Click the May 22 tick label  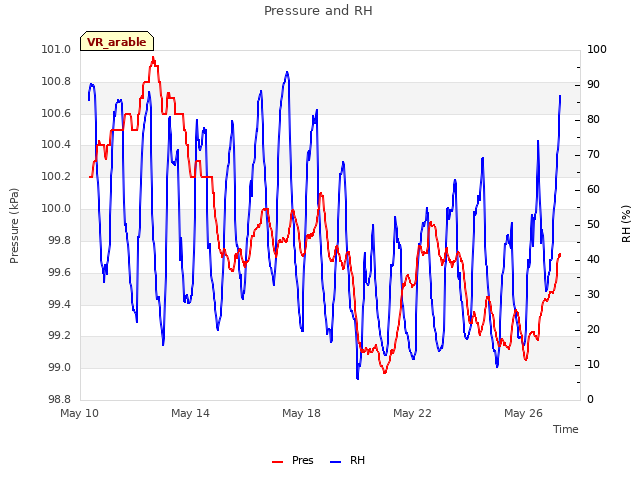point(412,413)
